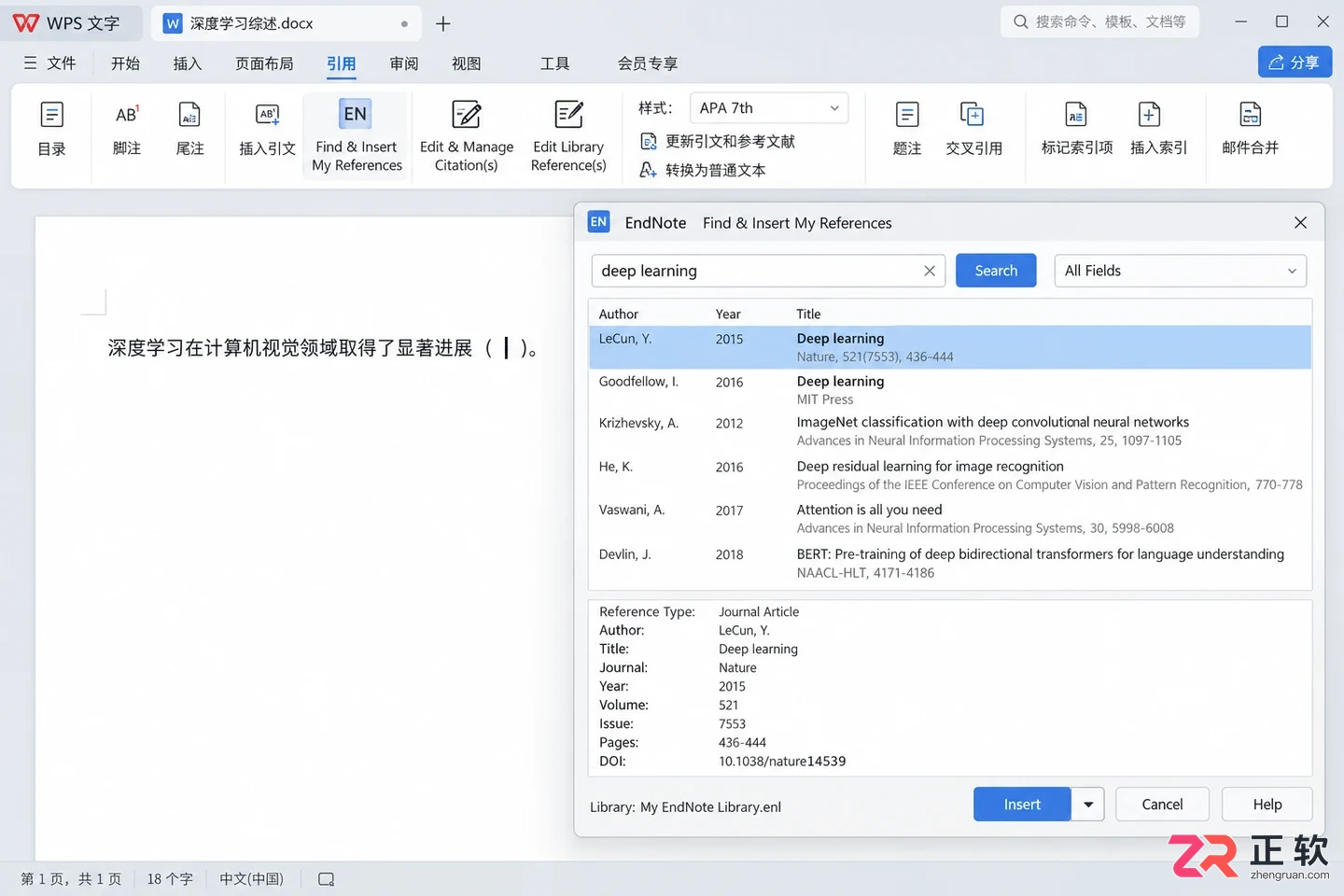Click the reading layout icon in status bar
This screenshot has width=1344, height=896.
pos(326,879)
